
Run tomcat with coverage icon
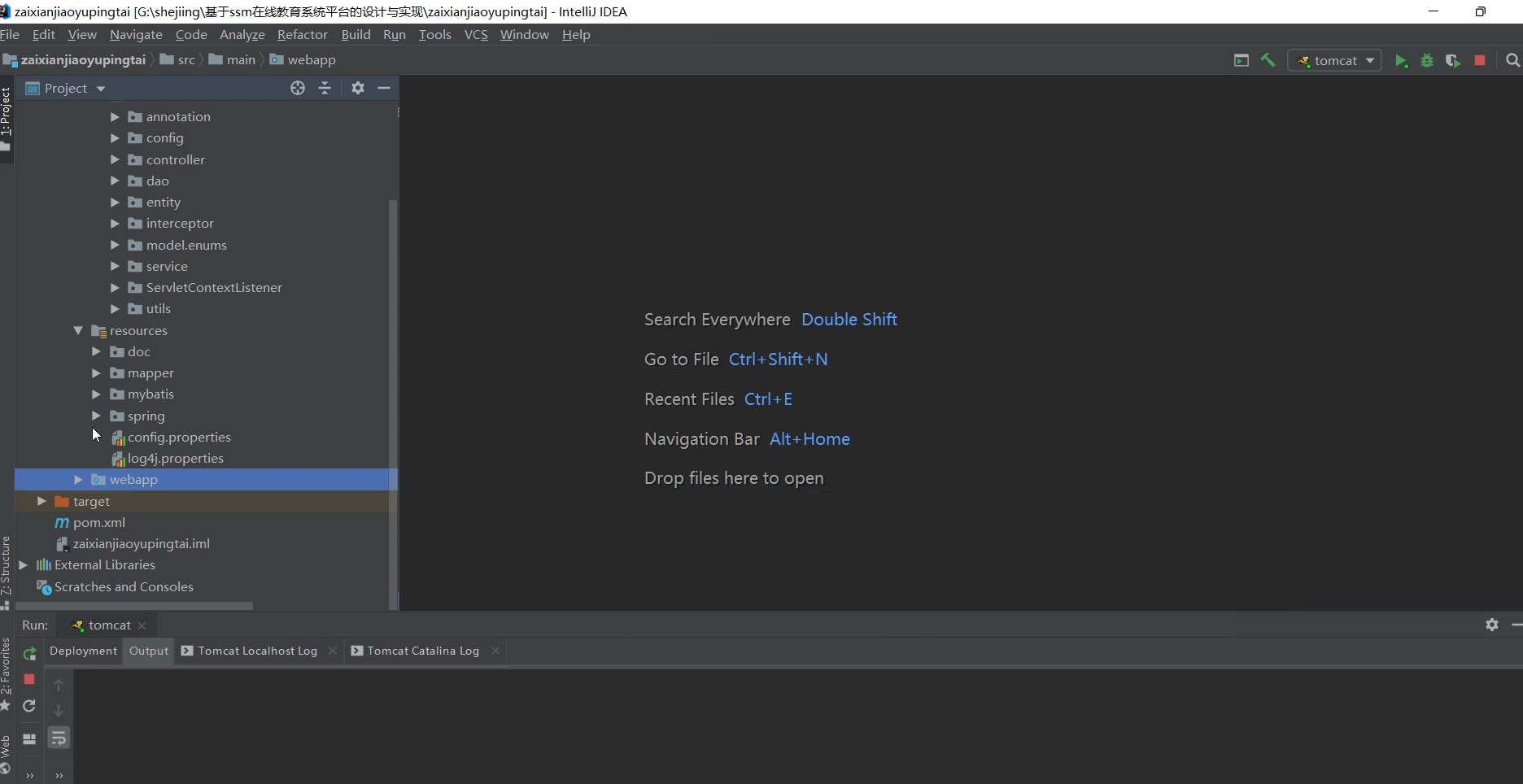click(x=1453, y=60)
